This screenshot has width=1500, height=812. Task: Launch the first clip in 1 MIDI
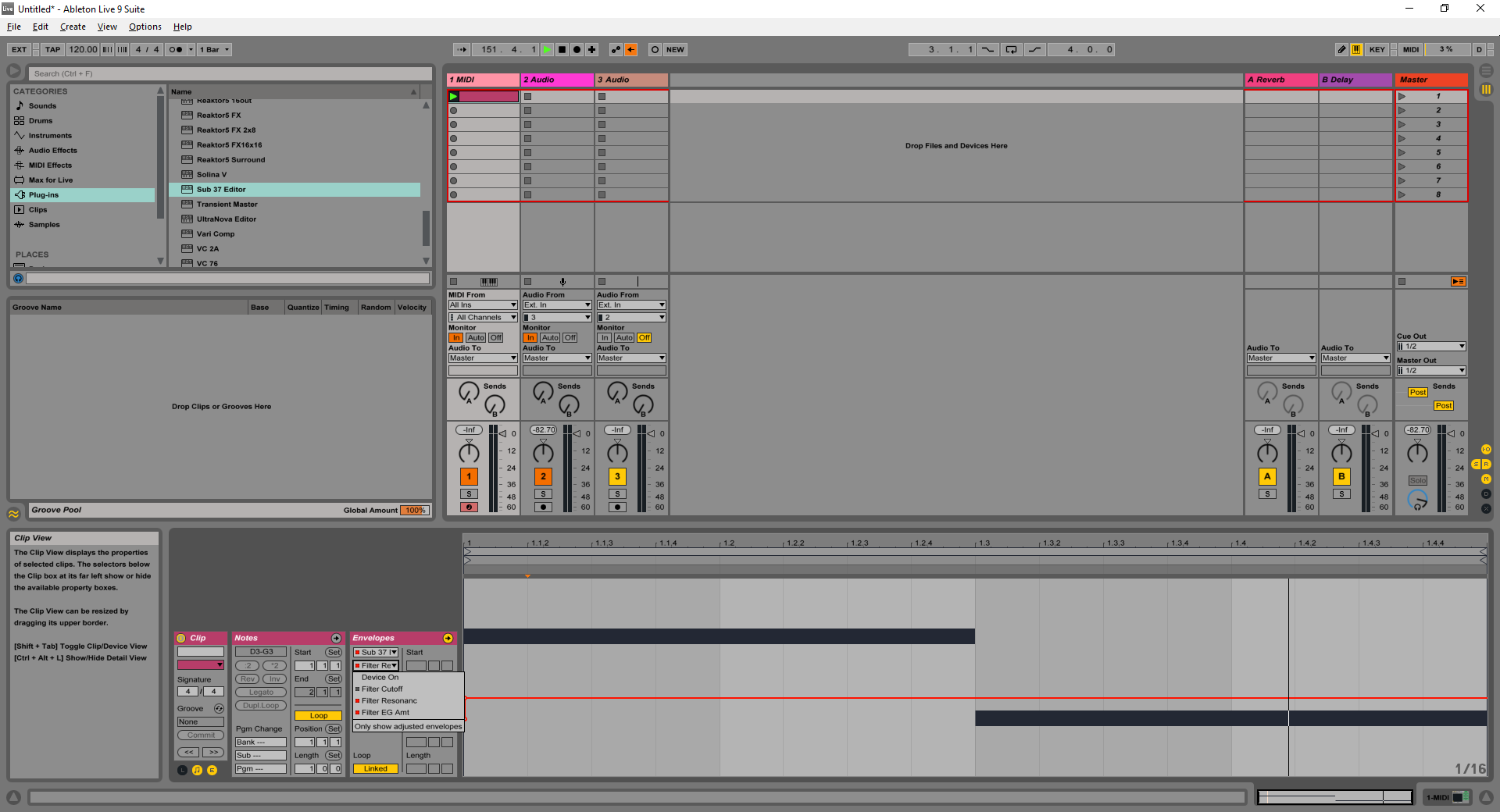click(454, 97)
